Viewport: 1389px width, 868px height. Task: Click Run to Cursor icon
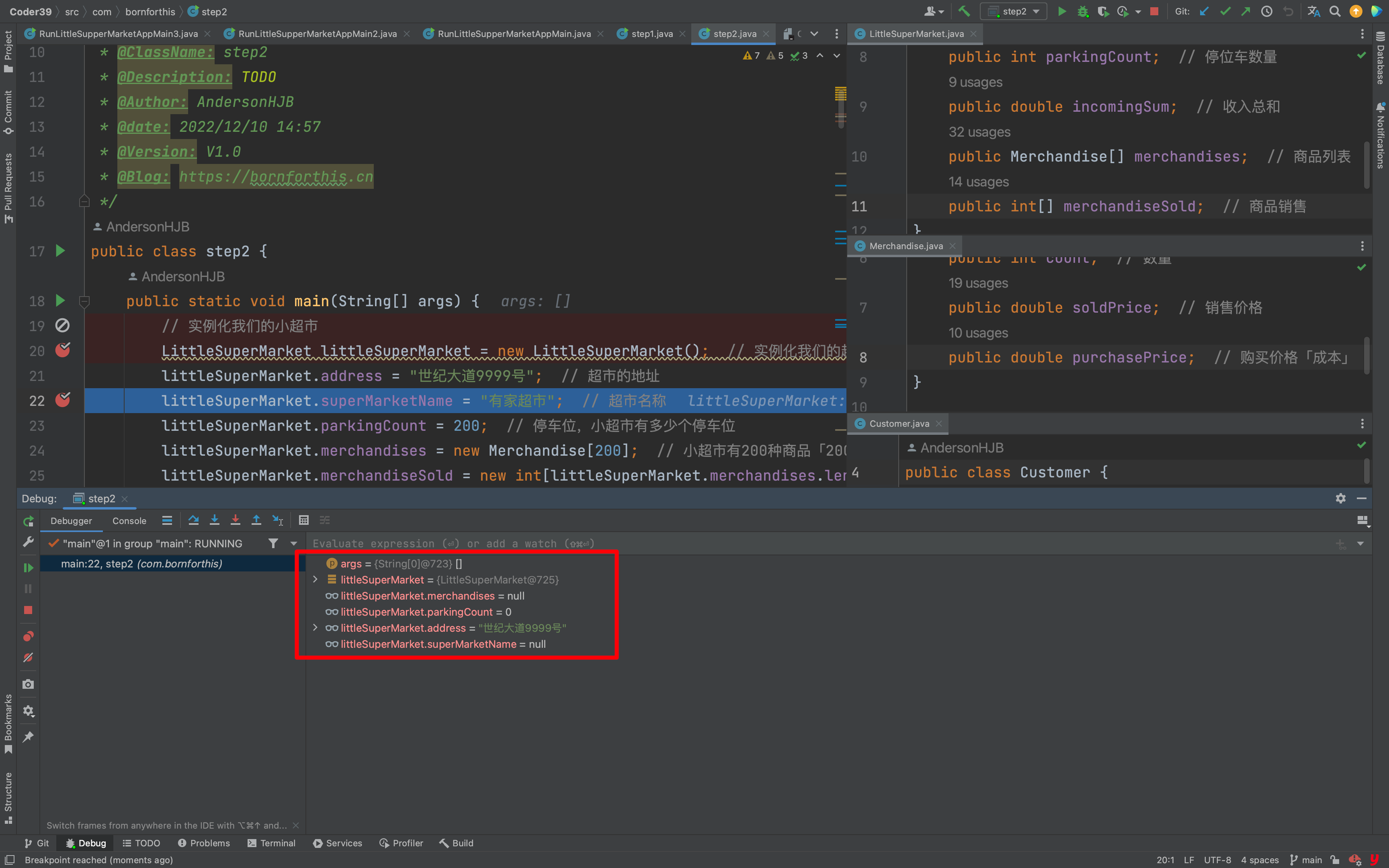click(x=277, y=520)
